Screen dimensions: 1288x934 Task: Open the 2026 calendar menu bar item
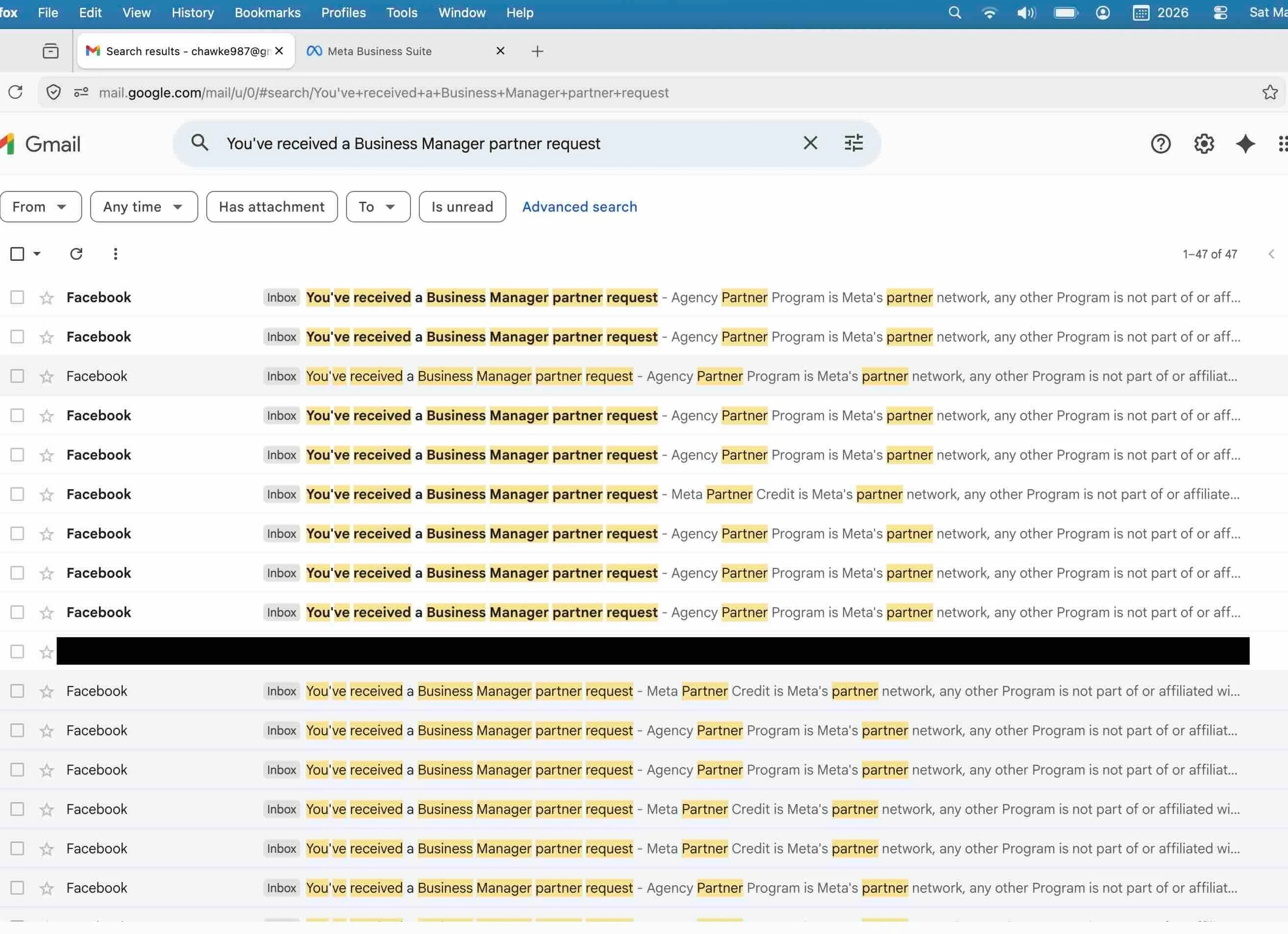pos(1160,12)
